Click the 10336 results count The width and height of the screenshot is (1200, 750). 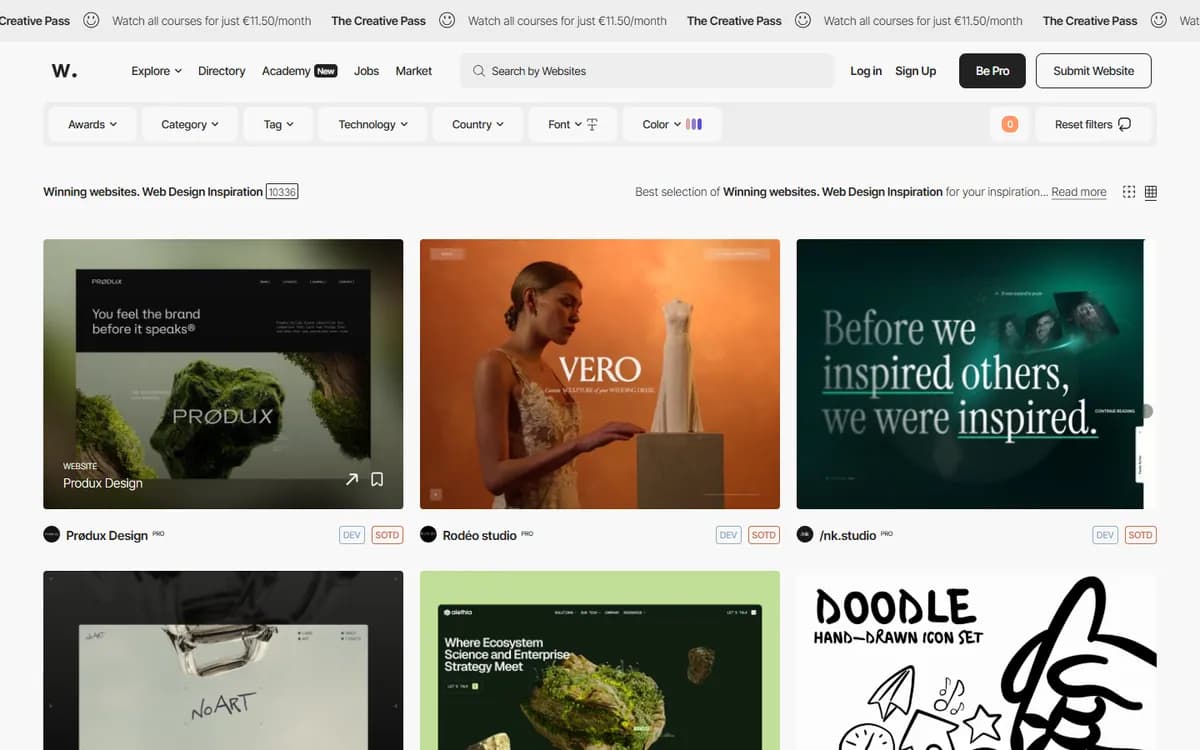tap(282, 192)
